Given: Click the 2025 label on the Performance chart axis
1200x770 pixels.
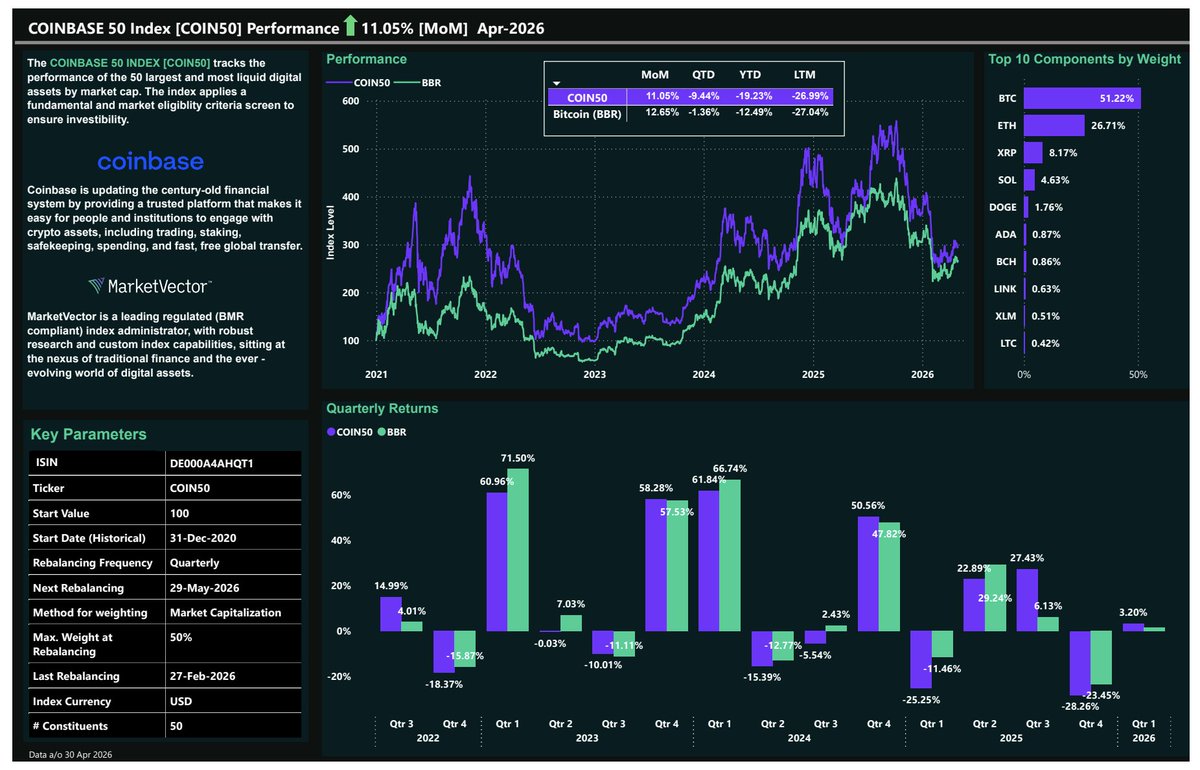Looking at the screenshot, I should pyautogui.click(x=812, y=376).
